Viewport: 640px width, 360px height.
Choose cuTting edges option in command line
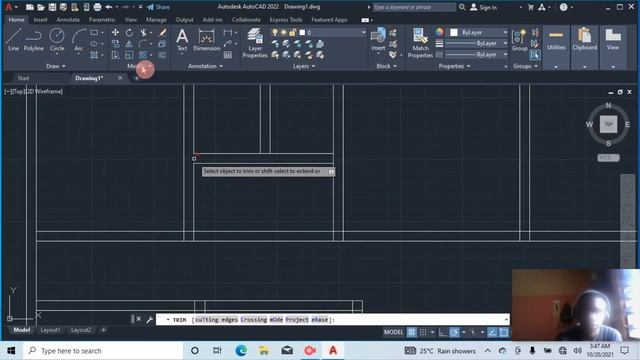point(216,320)
